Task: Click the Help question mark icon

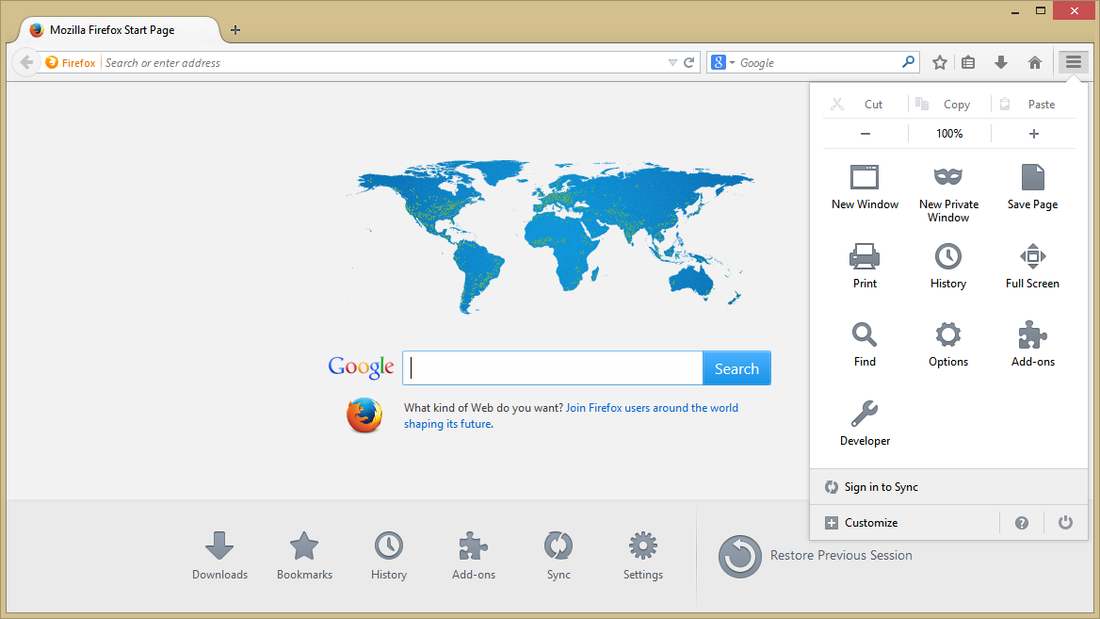Action: (1021, 523)
